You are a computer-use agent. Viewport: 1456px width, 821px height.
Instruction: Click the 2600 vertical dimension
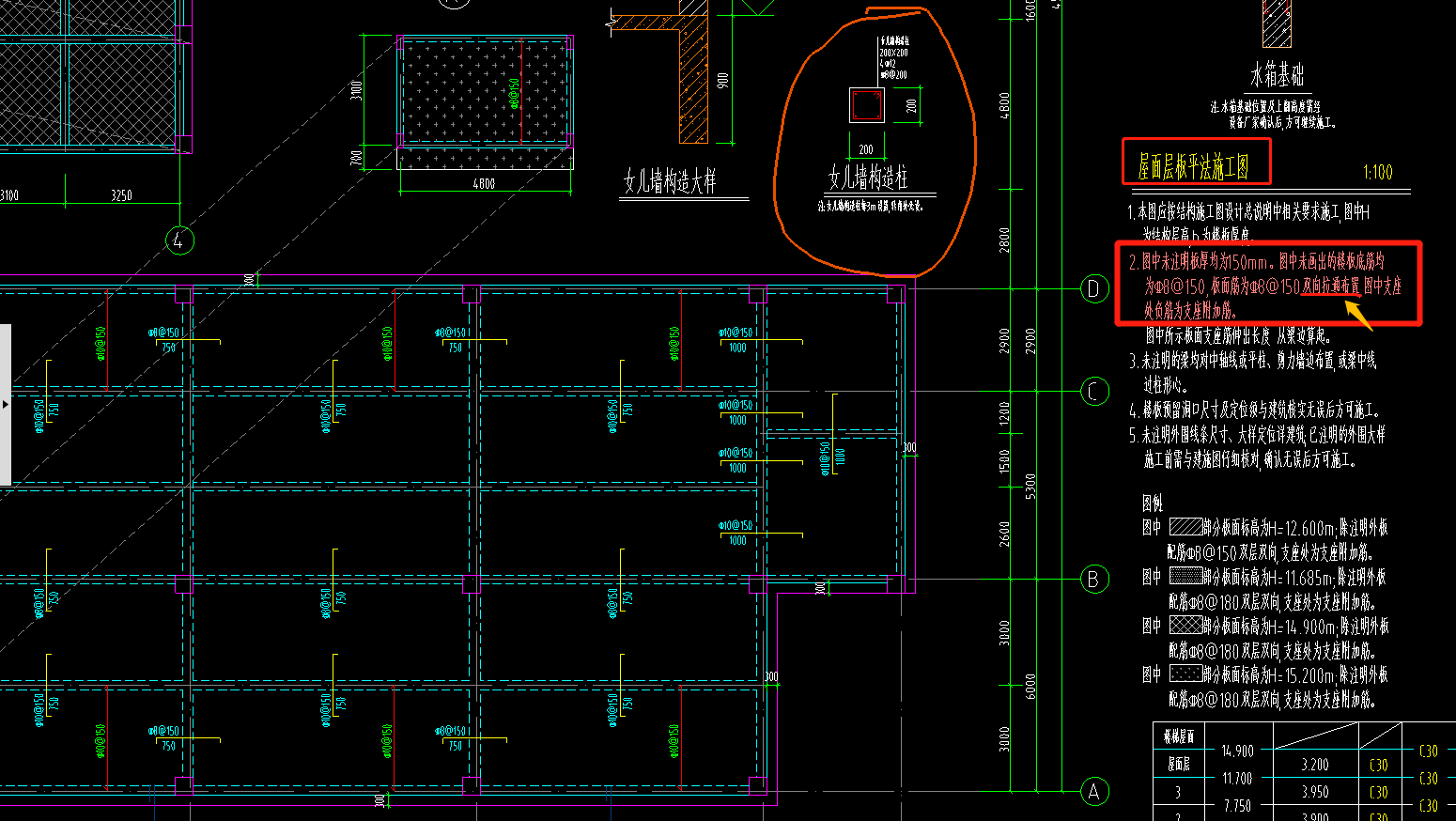point(1005,534)
